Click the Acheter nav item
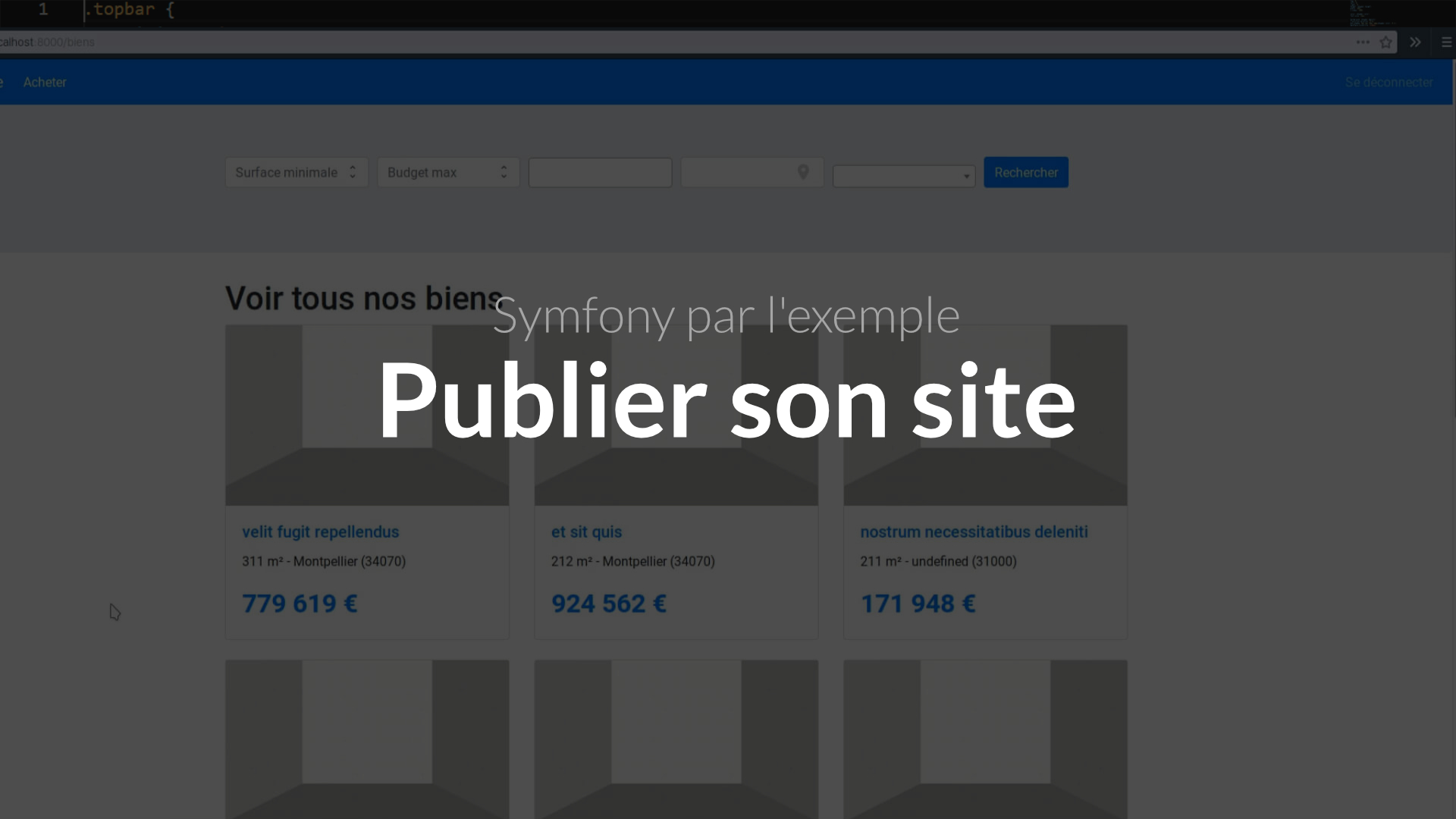1456x819 pixels. point(45,82)
